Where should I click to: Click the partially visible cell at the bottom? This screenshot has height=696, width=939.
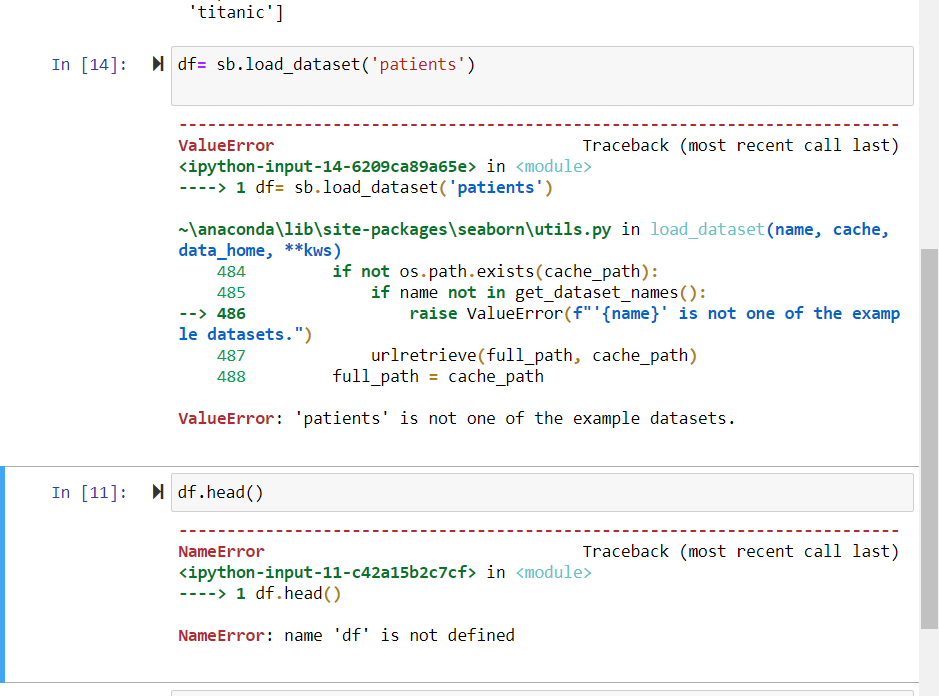pyautogui.click(x=540, y=691)
